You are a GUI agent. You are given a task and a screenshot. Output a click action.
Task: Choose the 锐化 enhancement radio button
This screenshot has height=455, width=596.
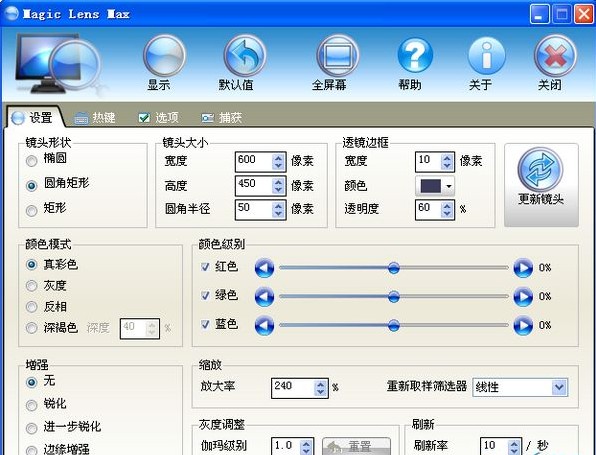coord(32,405)
